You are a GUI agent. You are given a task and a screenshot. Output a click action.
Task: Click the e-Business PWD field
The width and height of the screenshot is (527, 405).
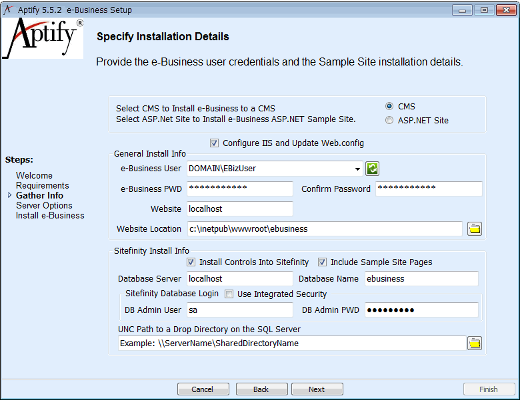[x=240, y=189]
